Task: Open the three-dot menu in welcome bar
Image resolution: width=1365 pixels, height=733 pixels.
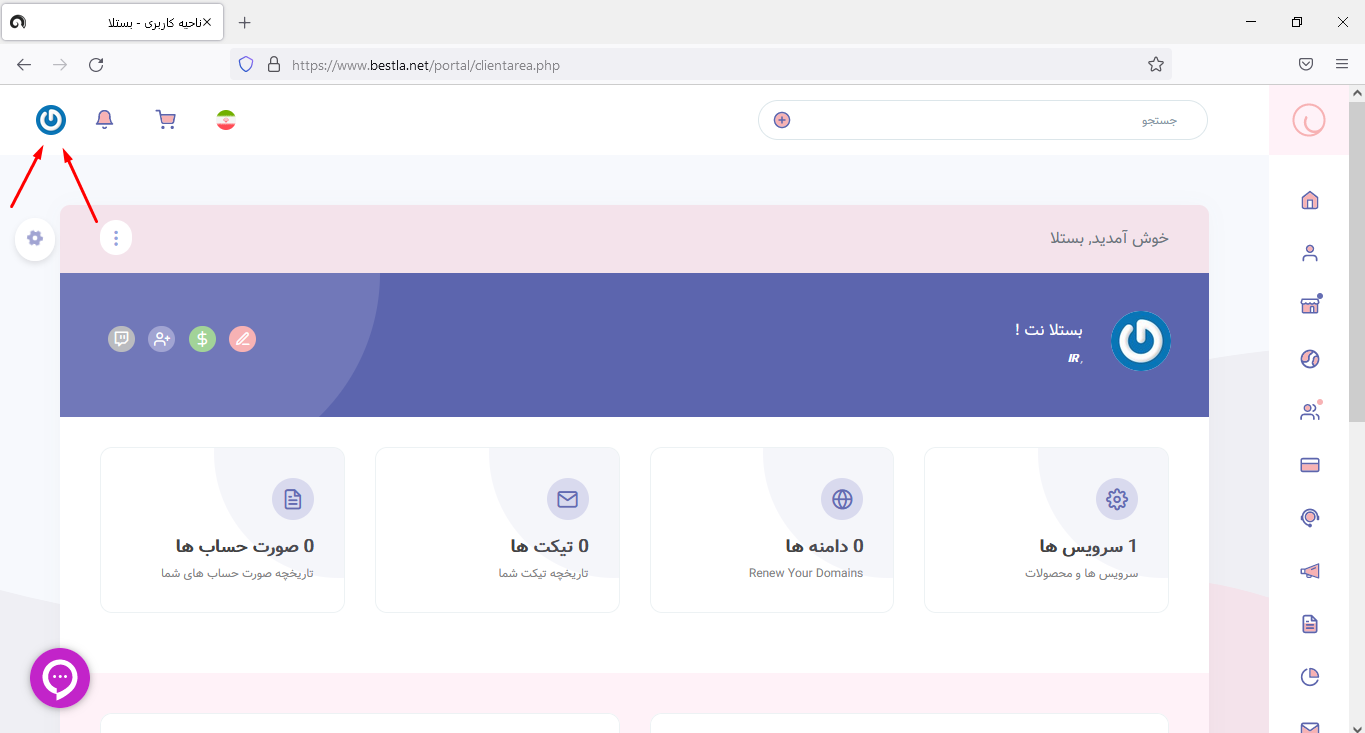Action: pyautogui.click(x=116, y=238)
